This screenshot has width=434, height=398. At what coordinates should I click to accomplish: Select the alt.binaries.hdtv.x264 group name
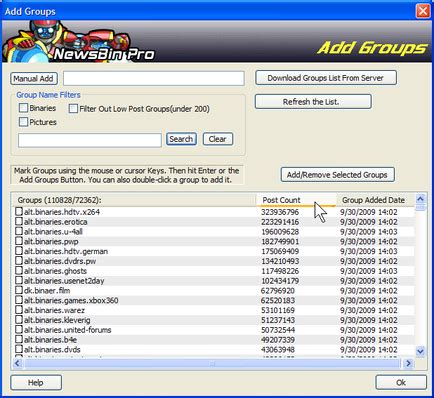pyautogui.click(x=62, y=212)
